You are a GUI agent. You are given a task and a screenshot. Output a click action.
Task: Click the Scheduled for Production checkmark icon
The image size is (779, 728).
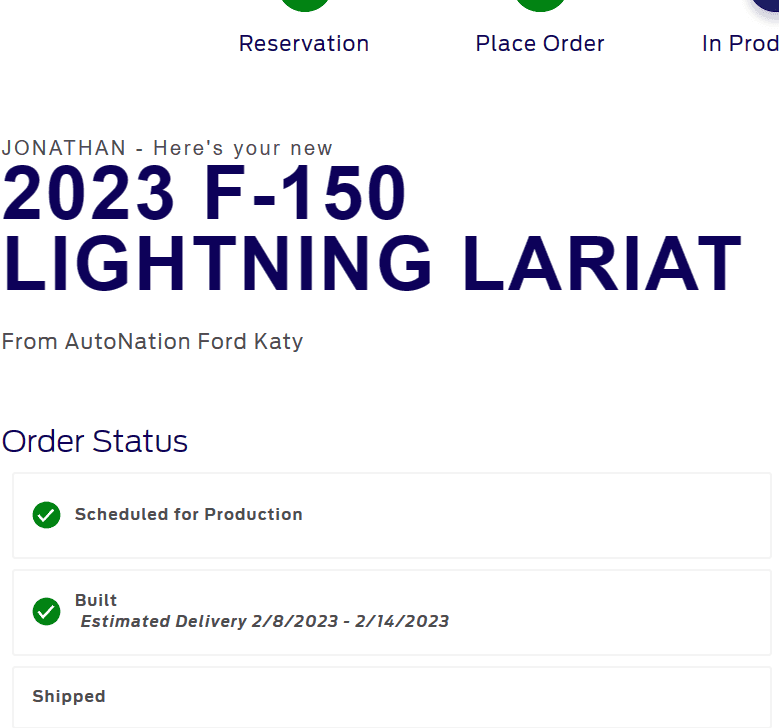coord(46,515)
